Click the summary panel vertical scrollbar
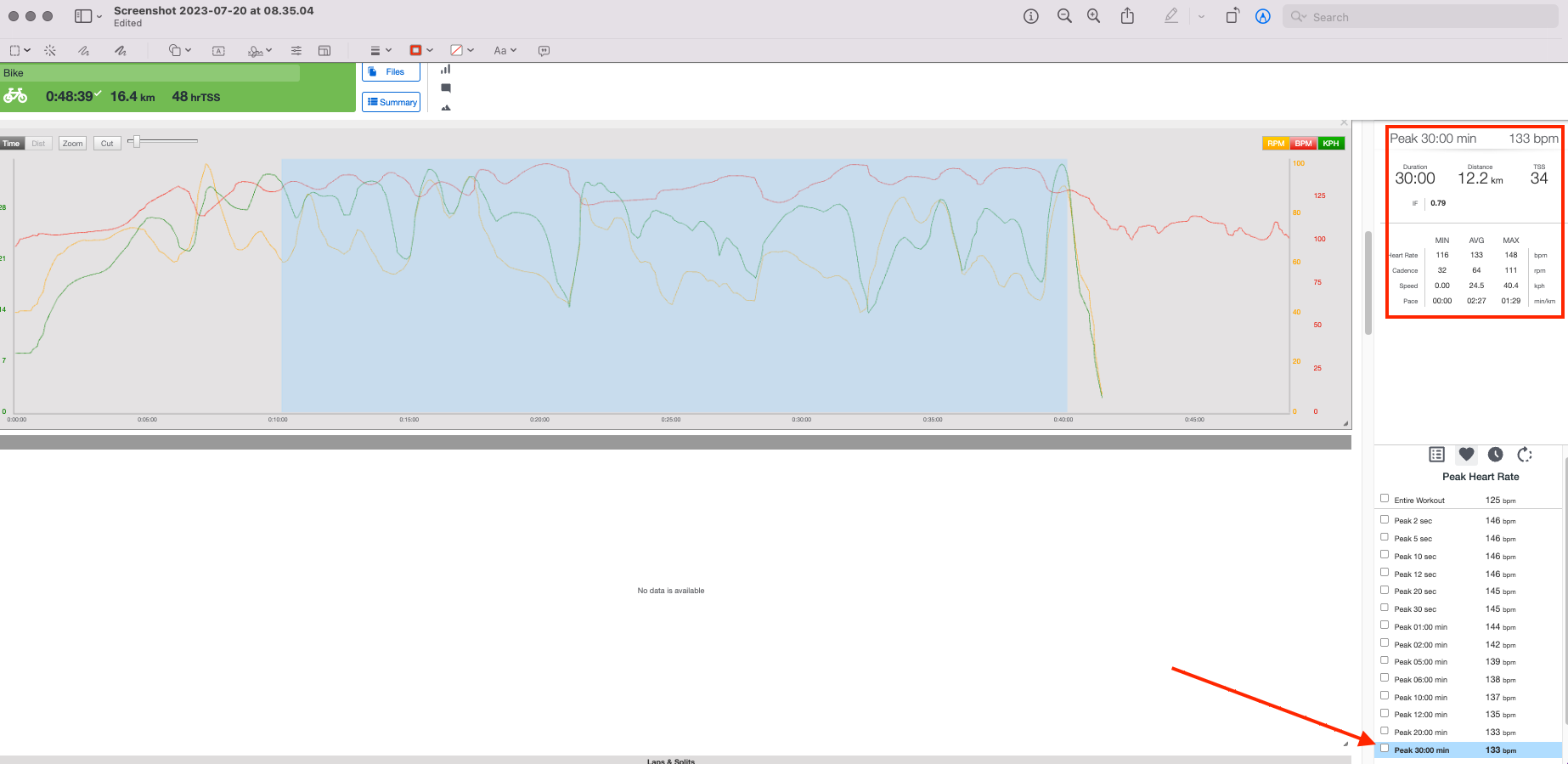 pos(1368,283)
